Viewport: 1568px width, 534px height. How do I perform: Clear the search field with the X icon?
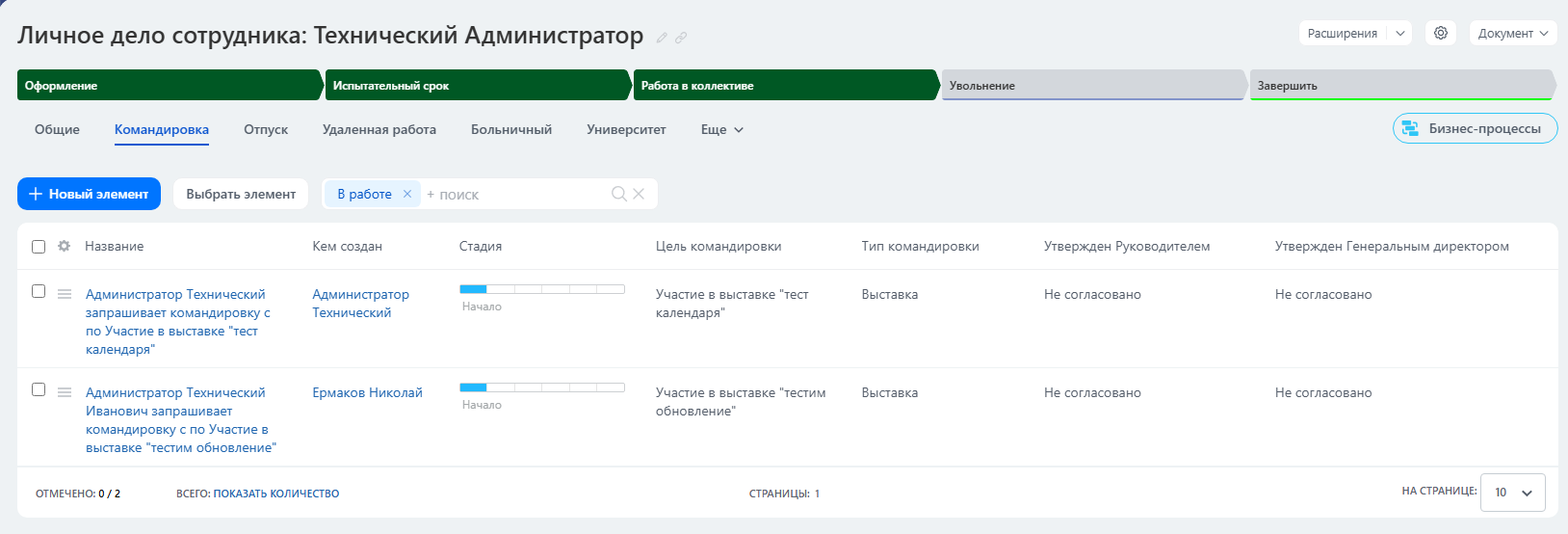pos(639,194)
